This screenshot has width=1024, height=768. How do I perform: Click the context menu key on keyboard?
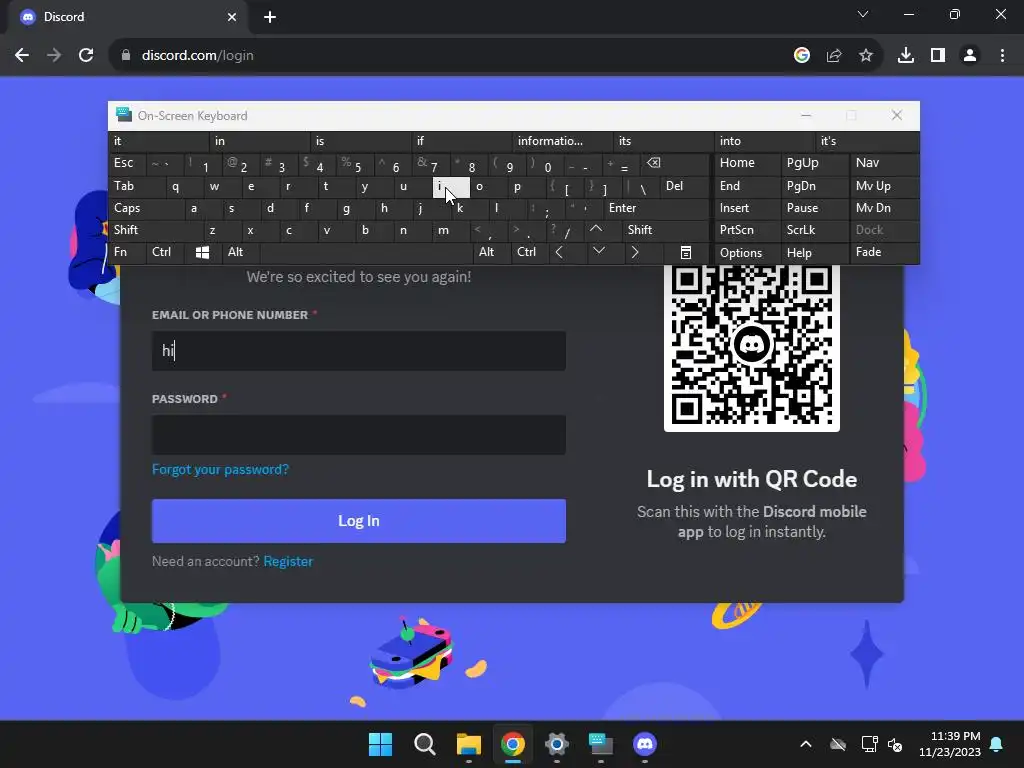pyautogui.click(x=686, y=252)
